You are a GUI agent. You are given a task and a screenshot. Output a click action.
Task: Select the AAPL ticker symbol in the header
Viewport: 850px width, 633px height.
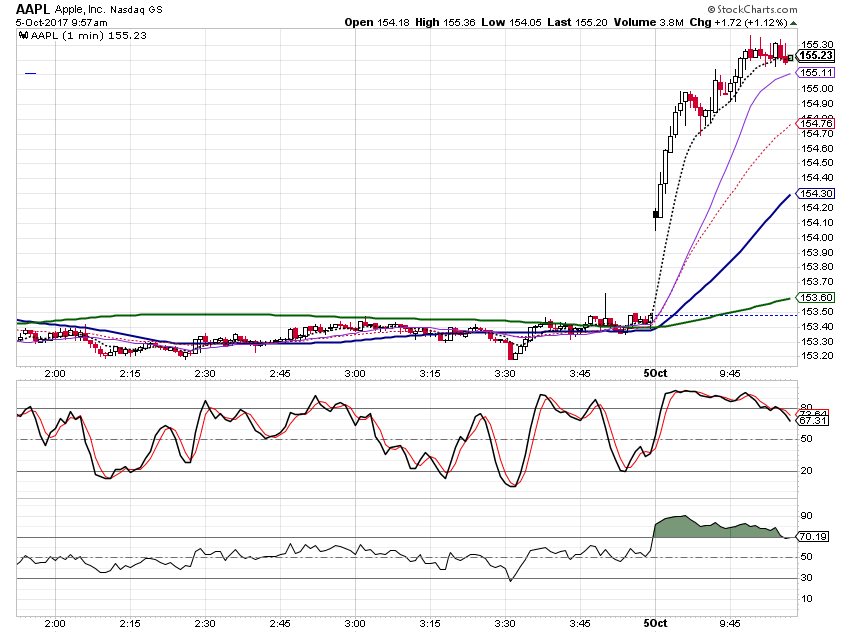[x=33, y=9]
